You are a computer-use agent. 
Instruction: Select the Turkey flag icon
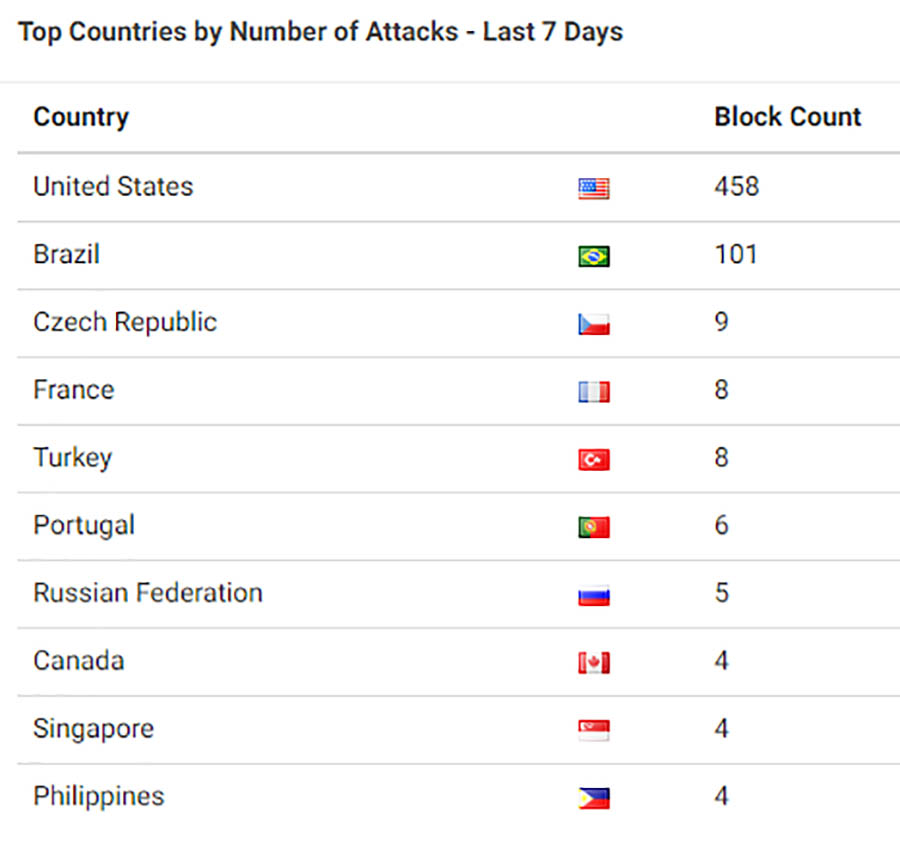(x=593, y=459)
